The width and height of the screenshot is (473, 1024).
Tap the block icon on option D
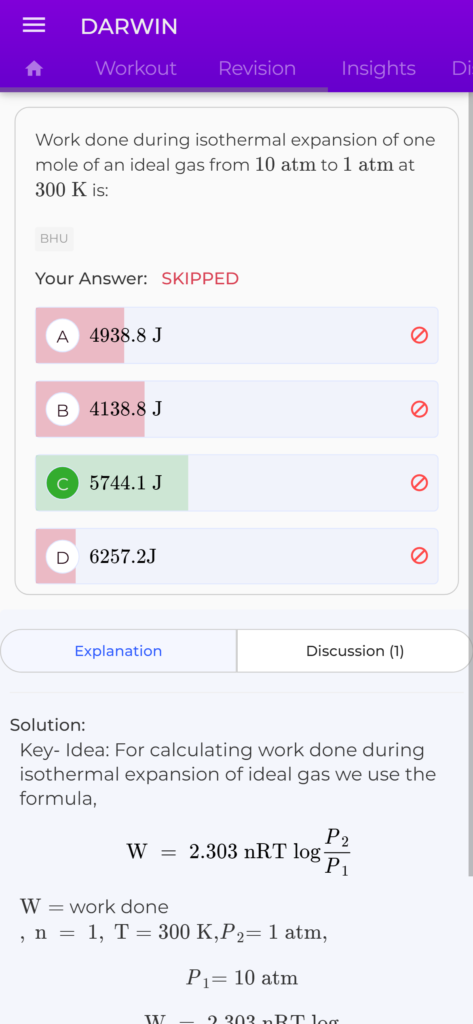point(419,556)
